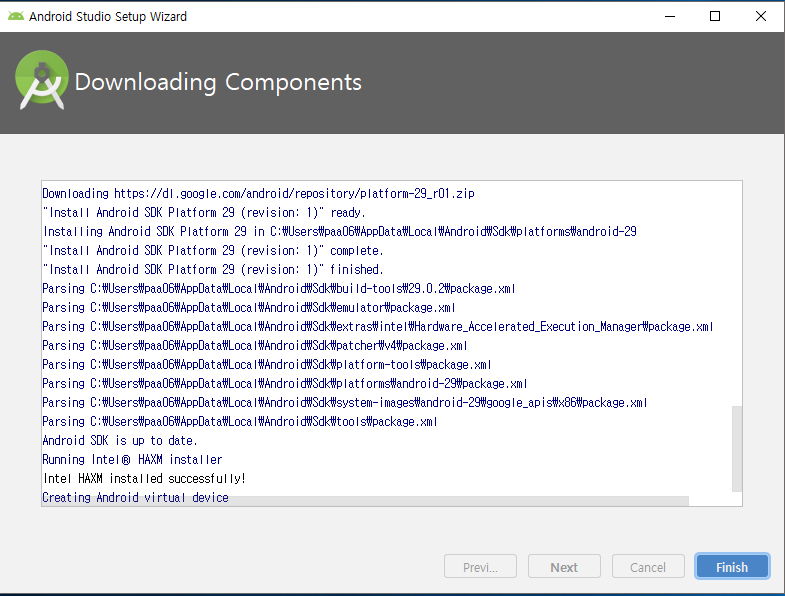785x596 pixels.
Task: Click the 'Install Android SDK Platform 29' finished line
Action: (x=213, y=270)
